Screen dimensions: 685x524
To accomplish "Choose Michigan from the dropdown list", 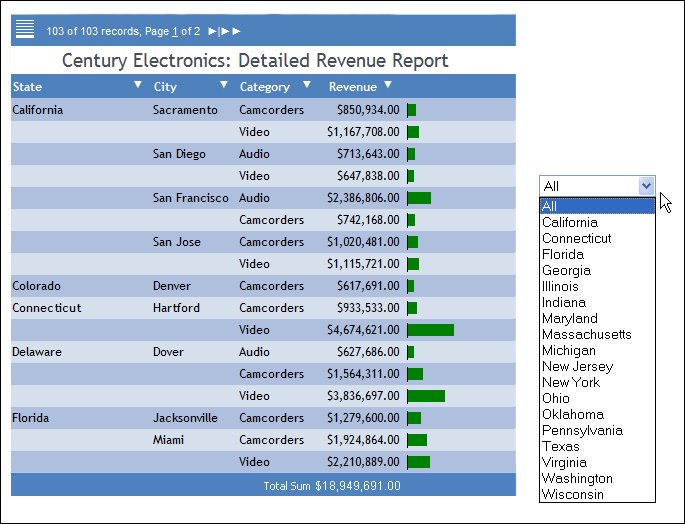I will click(597, 350).
